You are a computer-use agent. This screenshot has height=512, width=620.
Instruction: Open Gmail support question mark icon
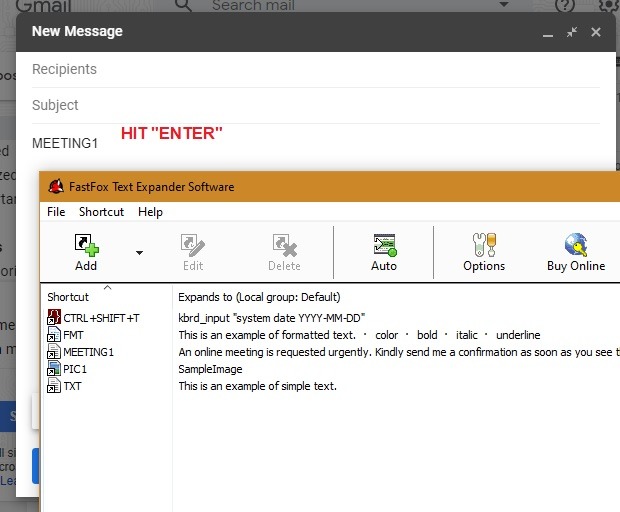tap(564, 5)
